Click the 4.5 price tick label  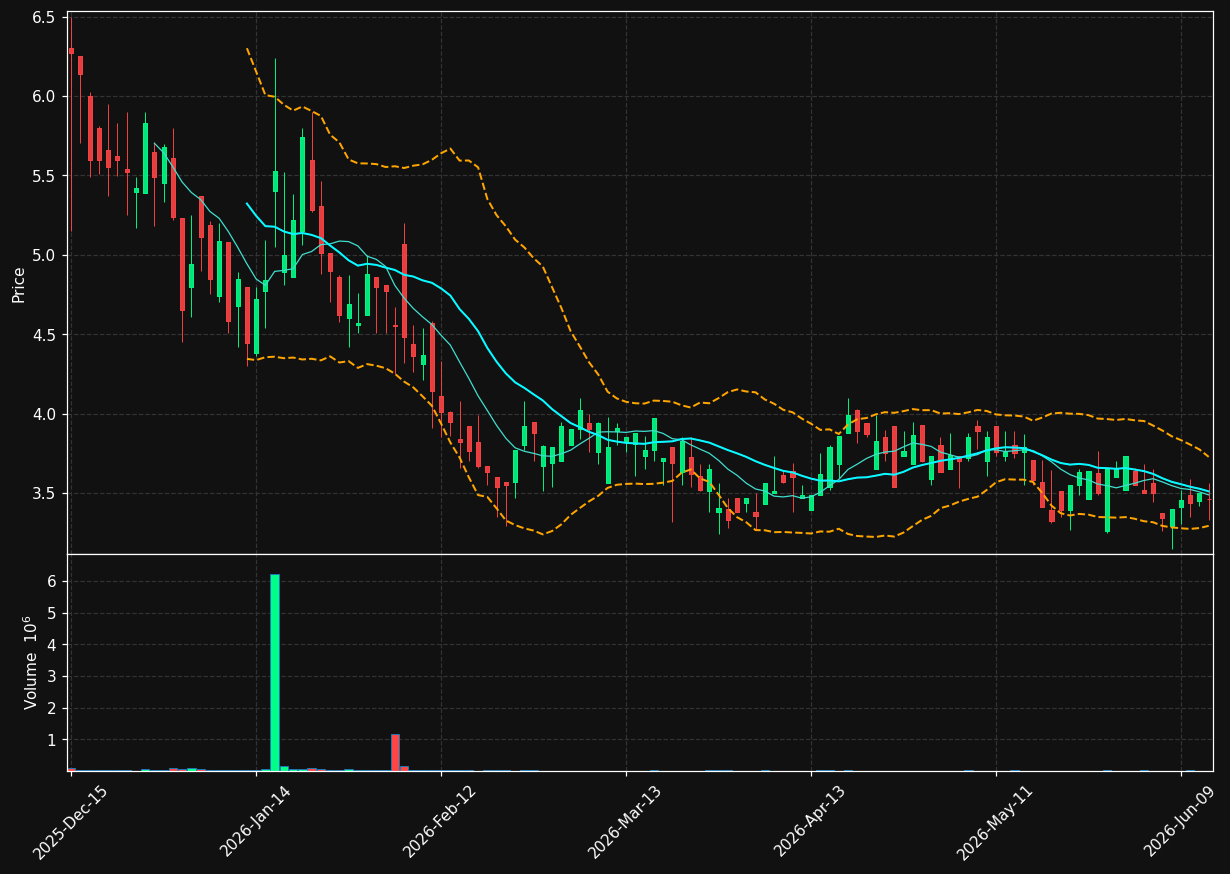click(43, 335)
